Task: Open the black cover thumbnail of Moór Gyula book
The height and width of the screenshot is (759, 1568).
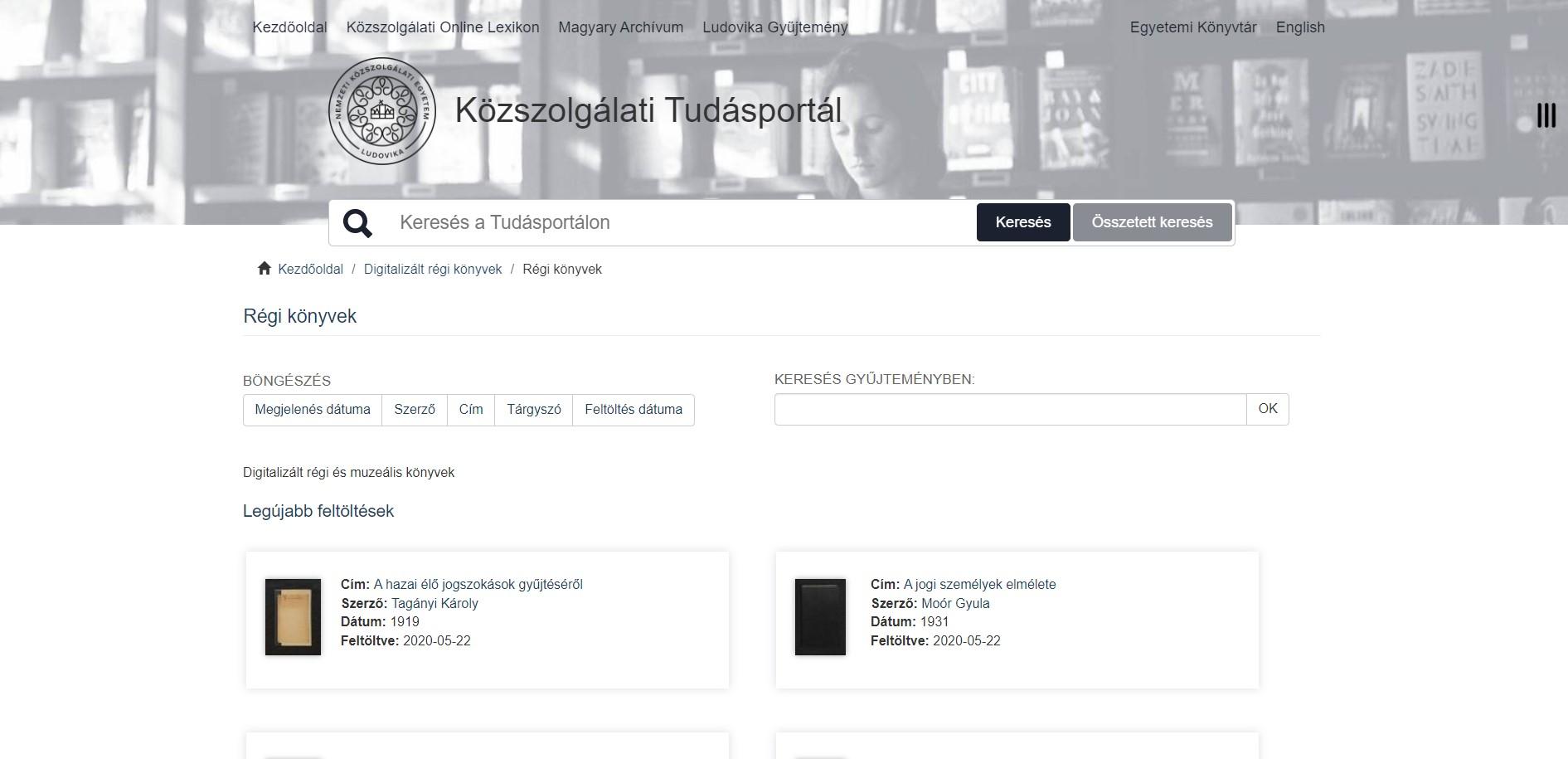Action: pyautogui.click(x=820, y=617)
